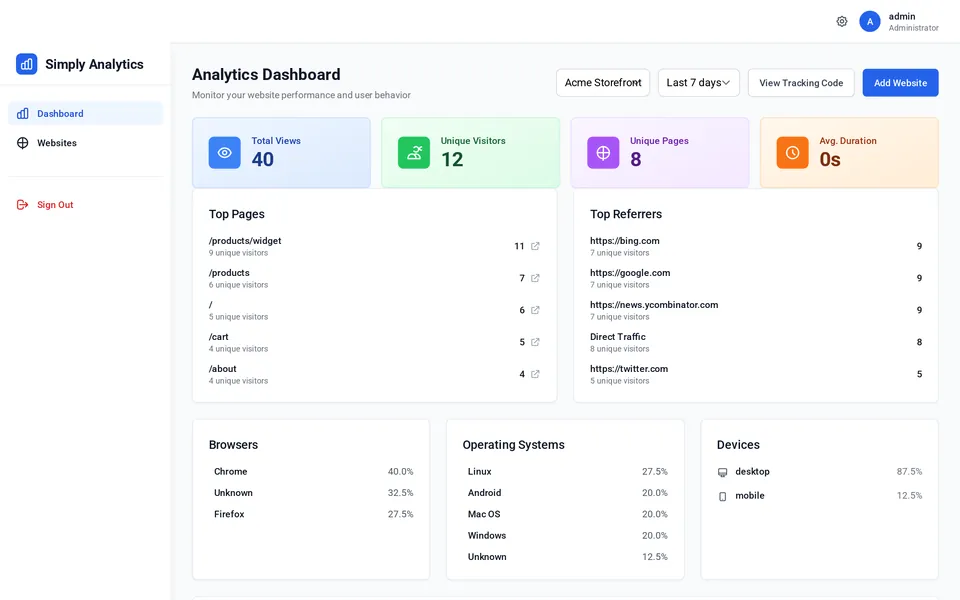
Task: Click the Unique Visitors green icon
Action: pos(414,152)
